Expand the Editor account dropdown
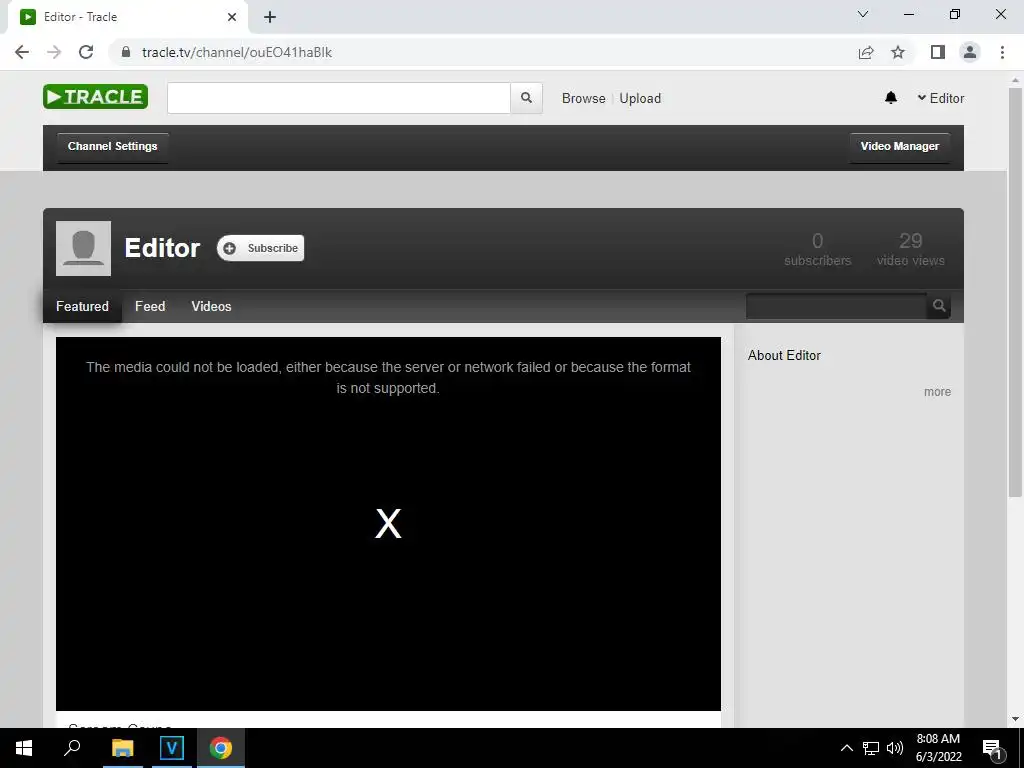This screenshot has width=1024, height=768. [940, 98]
